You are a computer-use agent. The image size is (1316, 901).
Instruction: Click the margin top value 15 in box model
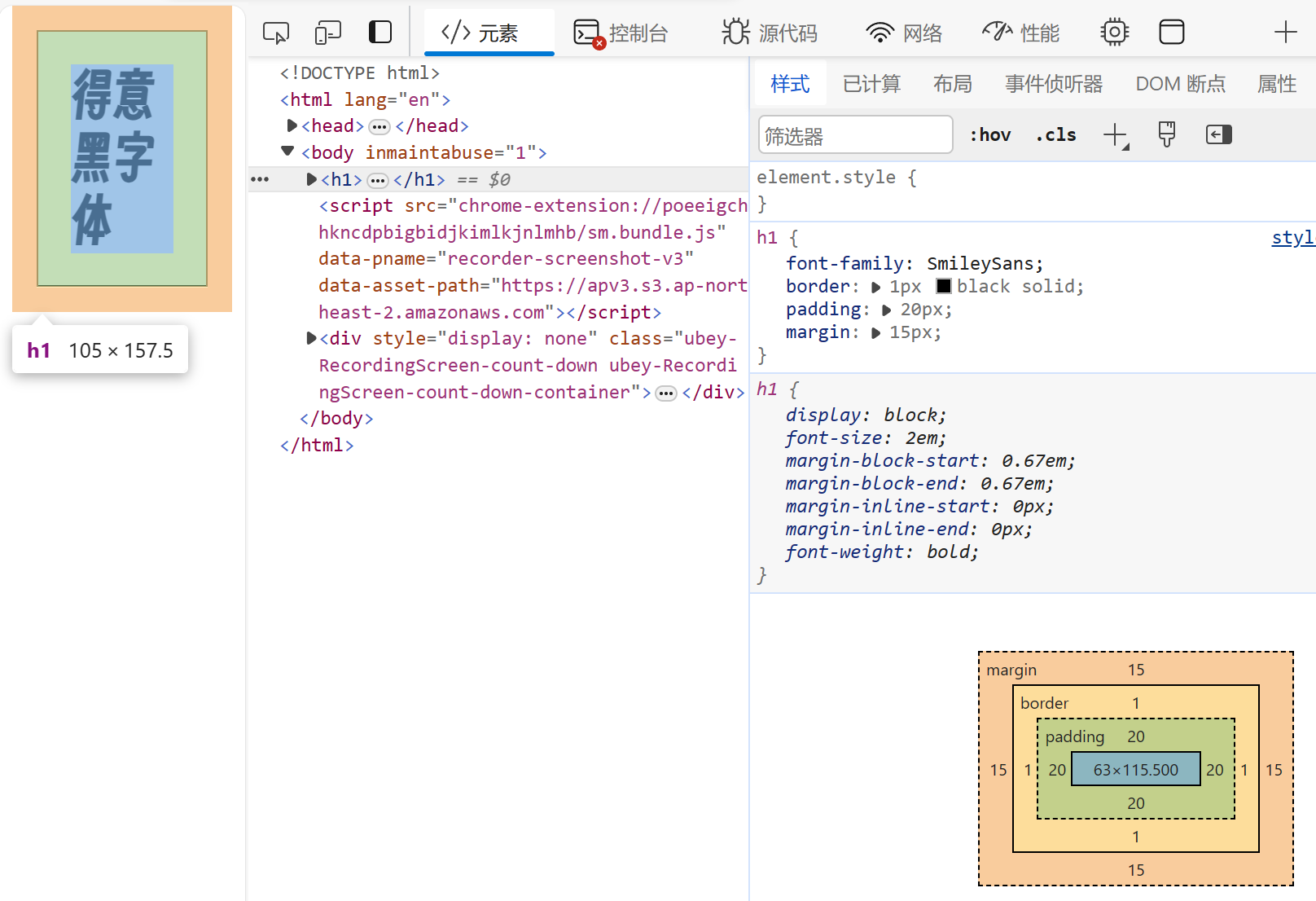1136,670
